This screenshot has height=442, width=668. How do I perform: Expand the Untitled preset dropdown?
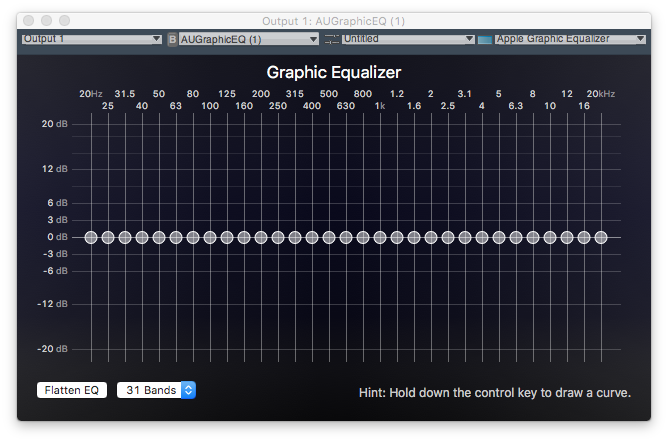pyautogui.click(x=408, y=39)
